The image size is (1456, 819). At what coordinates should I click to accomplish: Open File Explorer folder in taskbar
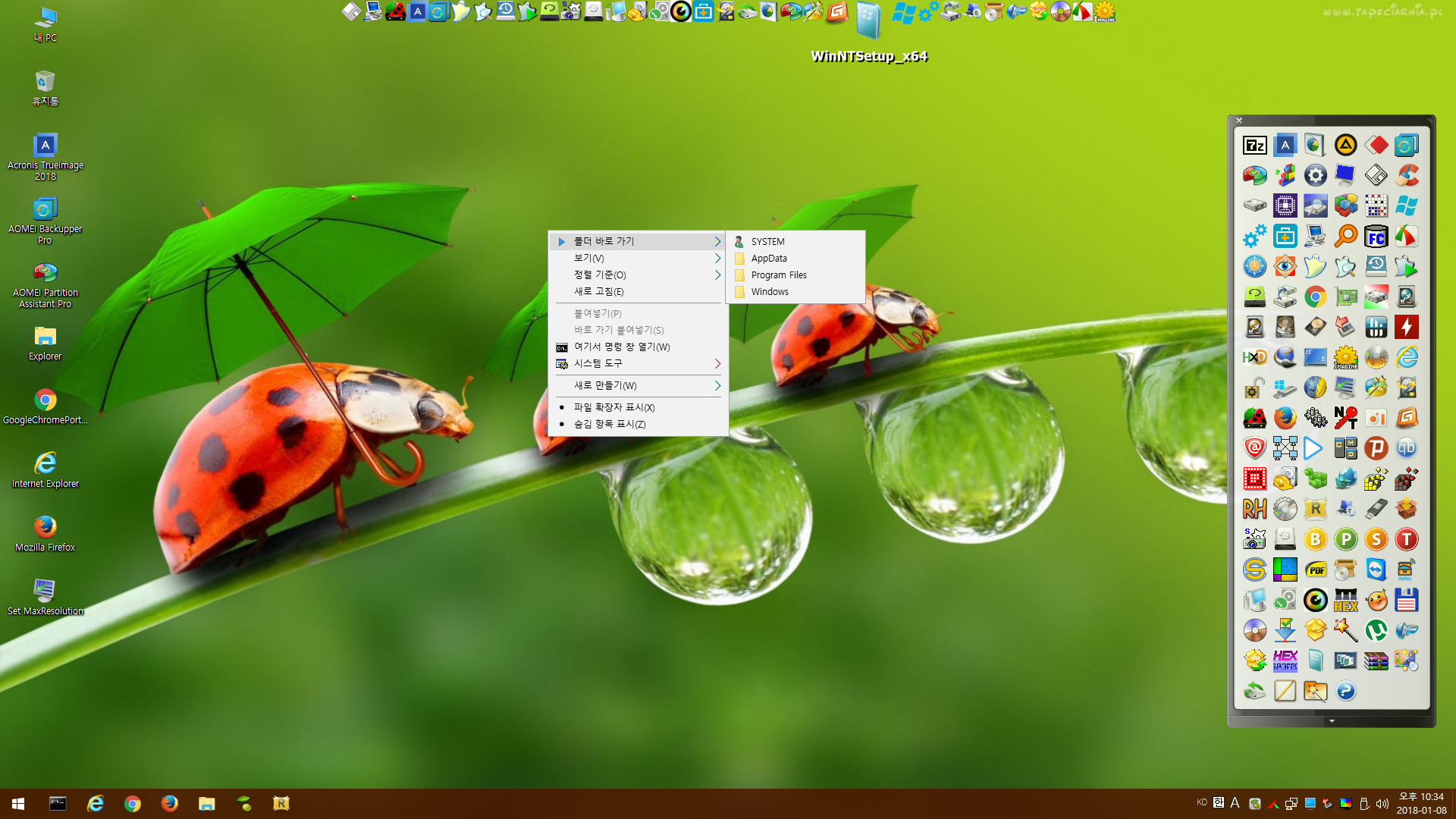pyautogui.click(x=207, y=804)
